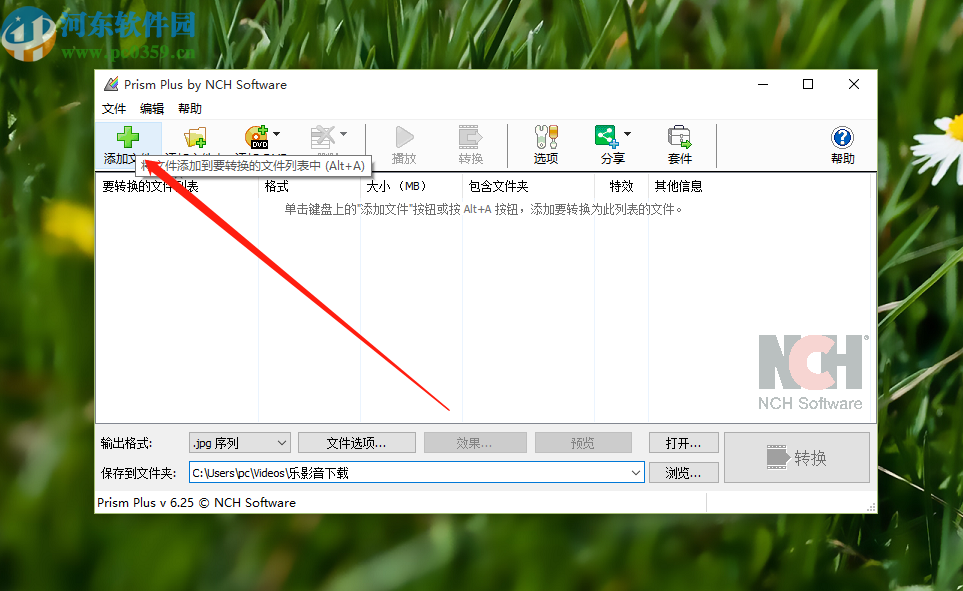Image resolution: width=963 pixels, height=591 pixels.
Task: Open the 文件 menu
Action: 114,108
